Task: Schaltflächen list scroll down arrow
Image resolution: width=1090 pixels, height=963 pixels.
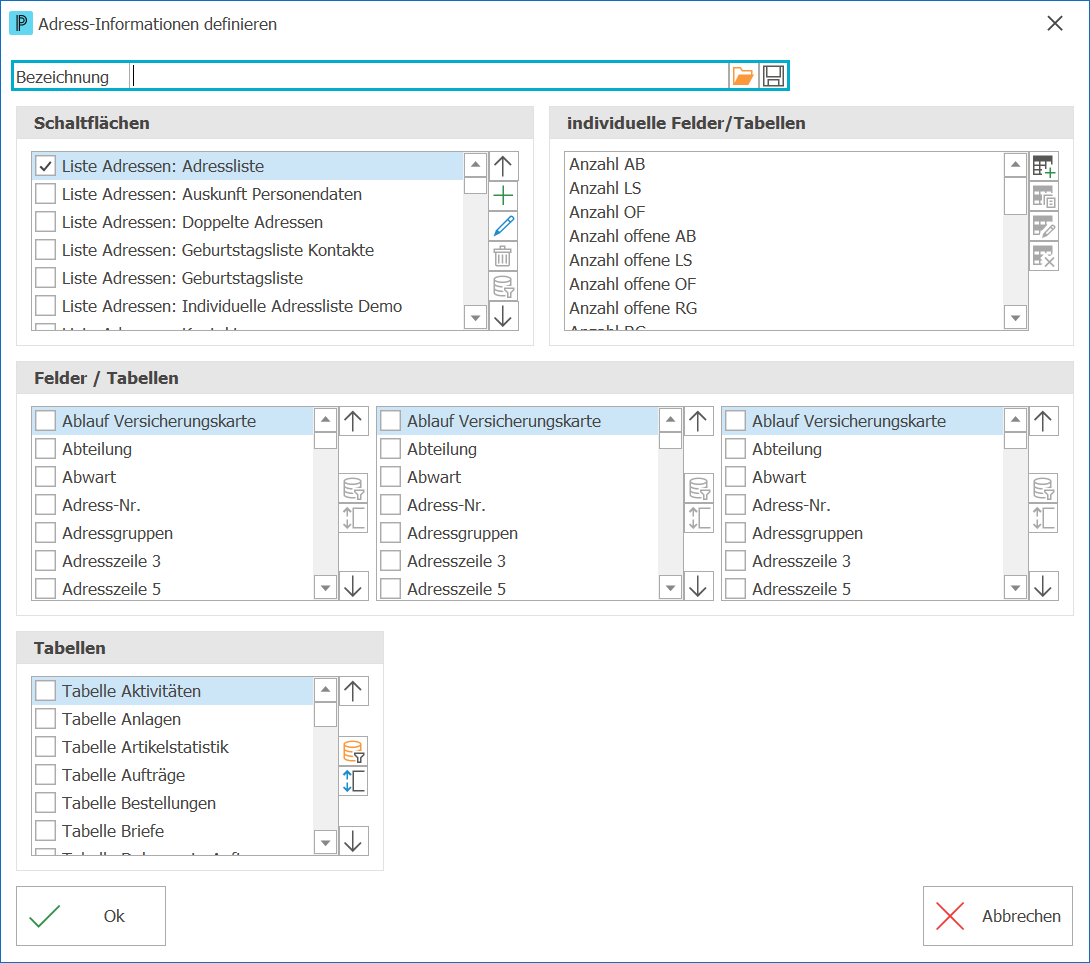Action: pos(475,318)
